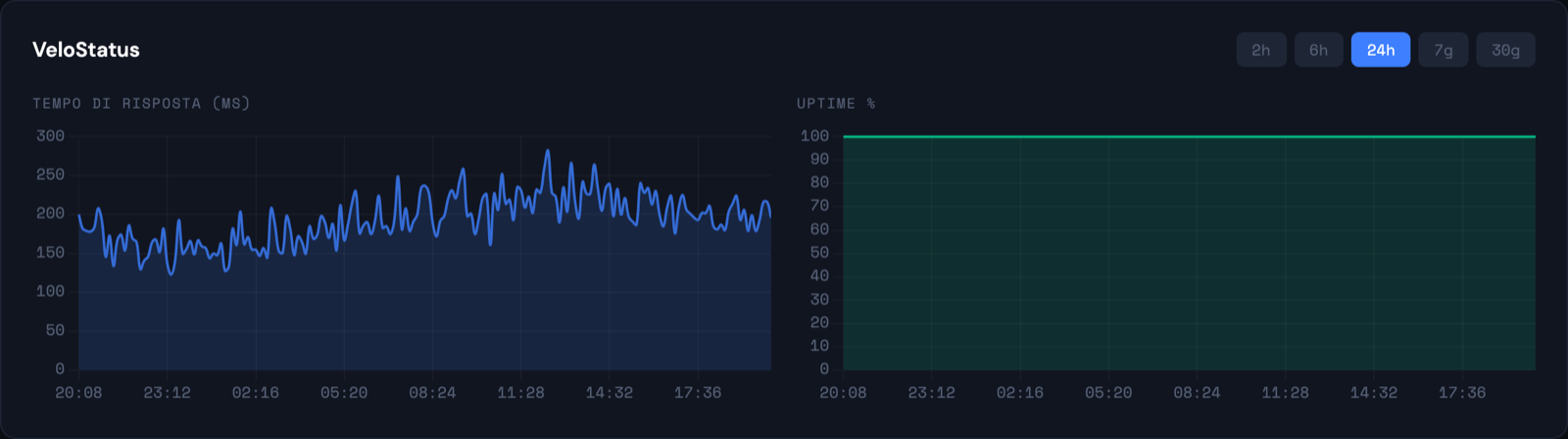
Task: Click the VeloStatus title
Action: [x=86, y=50]
